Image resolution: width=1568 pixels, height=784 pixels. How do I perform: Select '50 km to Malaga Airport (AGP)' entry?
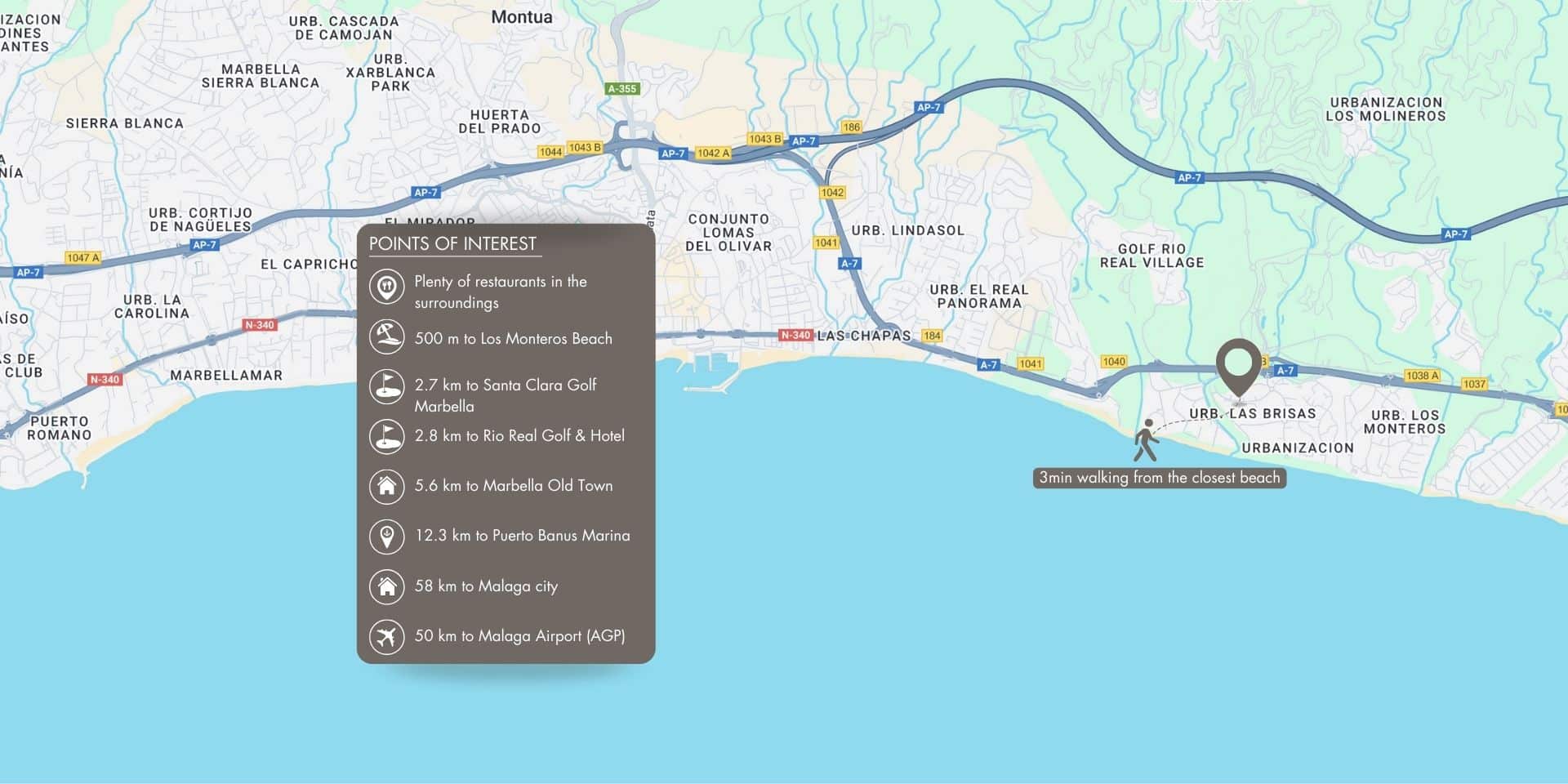pos(519,636)
